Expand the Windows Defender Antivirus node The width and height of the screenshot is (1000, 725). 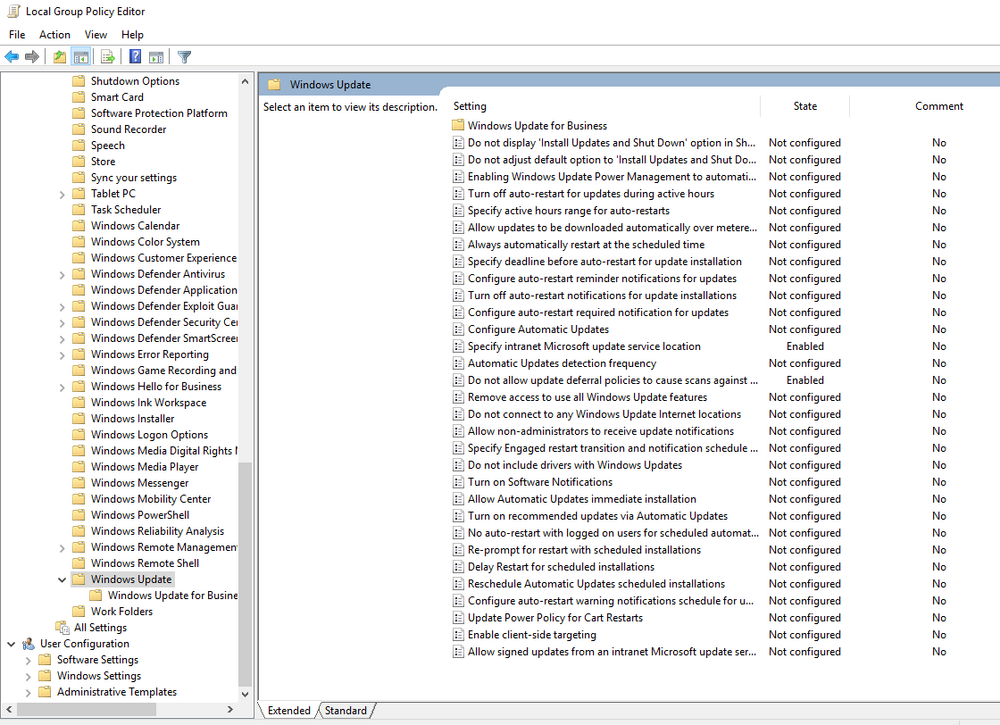(x=62, y=275)
